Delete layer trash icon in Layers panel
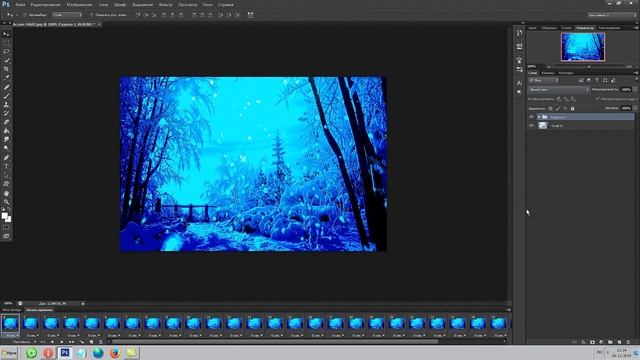This screenshot has width=640, height=360. pyautogui.click(x=628, y=342)
